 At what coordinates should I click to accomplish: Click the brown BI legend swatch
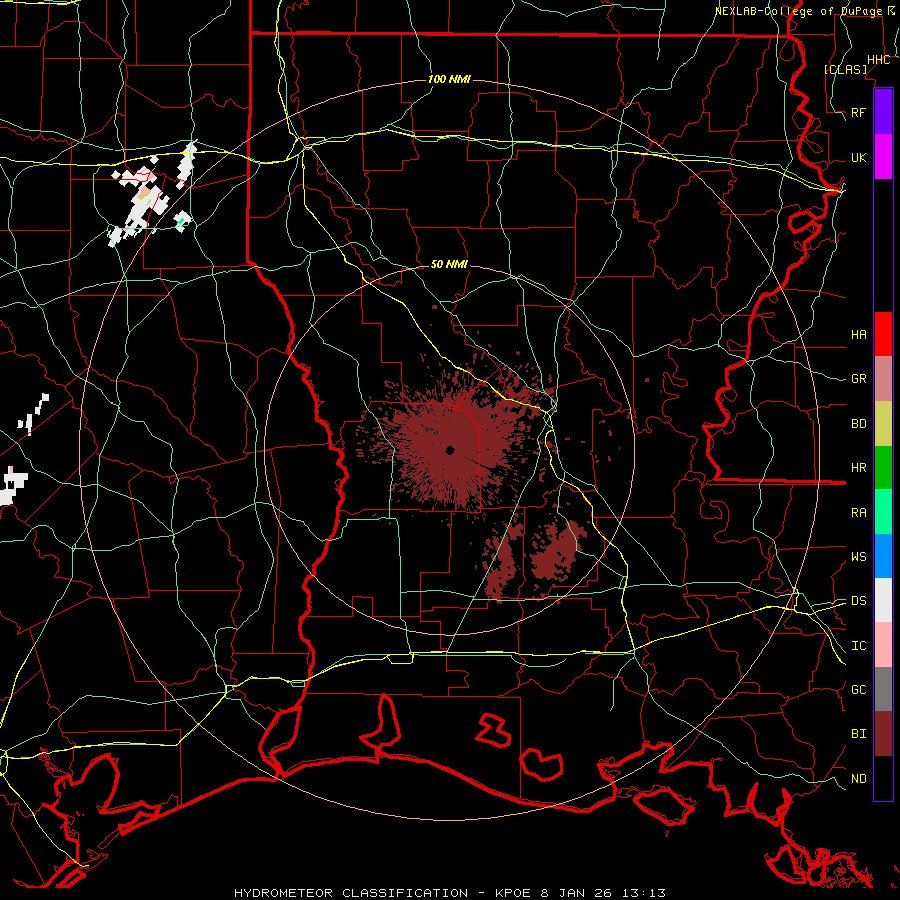click(883, 734)
